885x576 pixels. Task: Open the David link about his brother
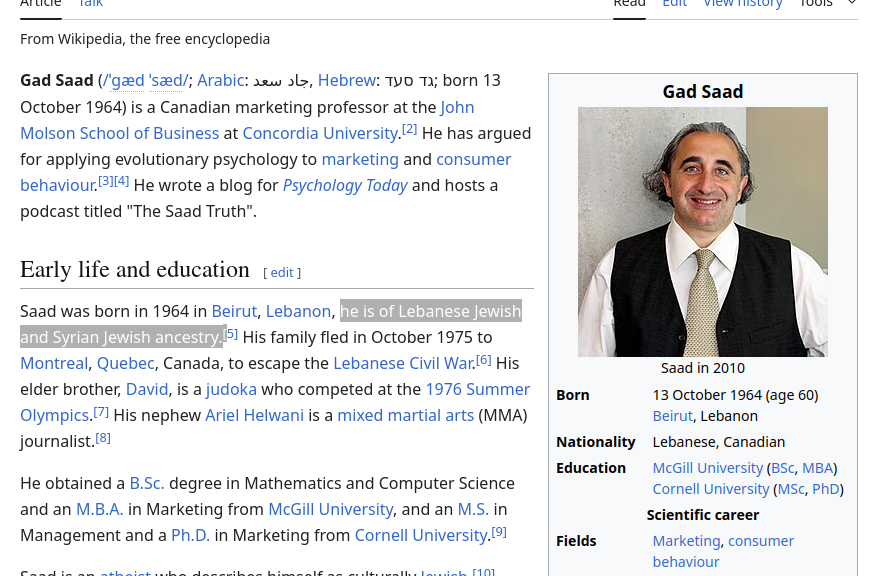click(x=147, y=389)
